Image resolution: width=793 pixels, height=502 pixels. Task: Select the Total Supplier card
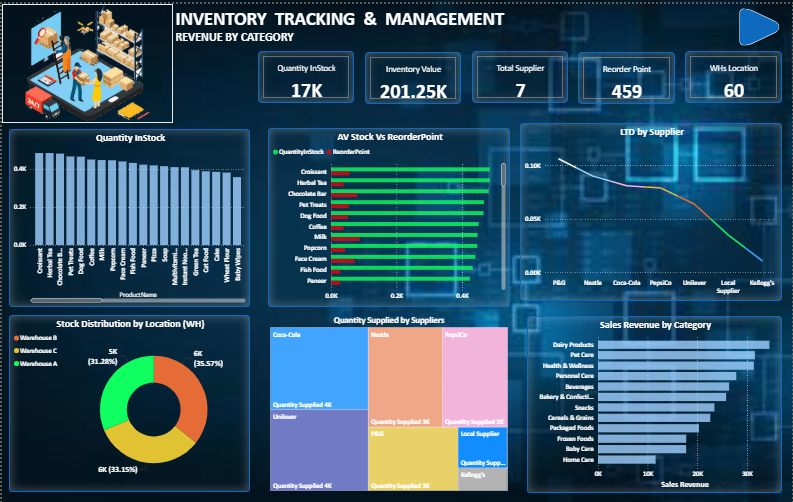click(x=520, y=79)
